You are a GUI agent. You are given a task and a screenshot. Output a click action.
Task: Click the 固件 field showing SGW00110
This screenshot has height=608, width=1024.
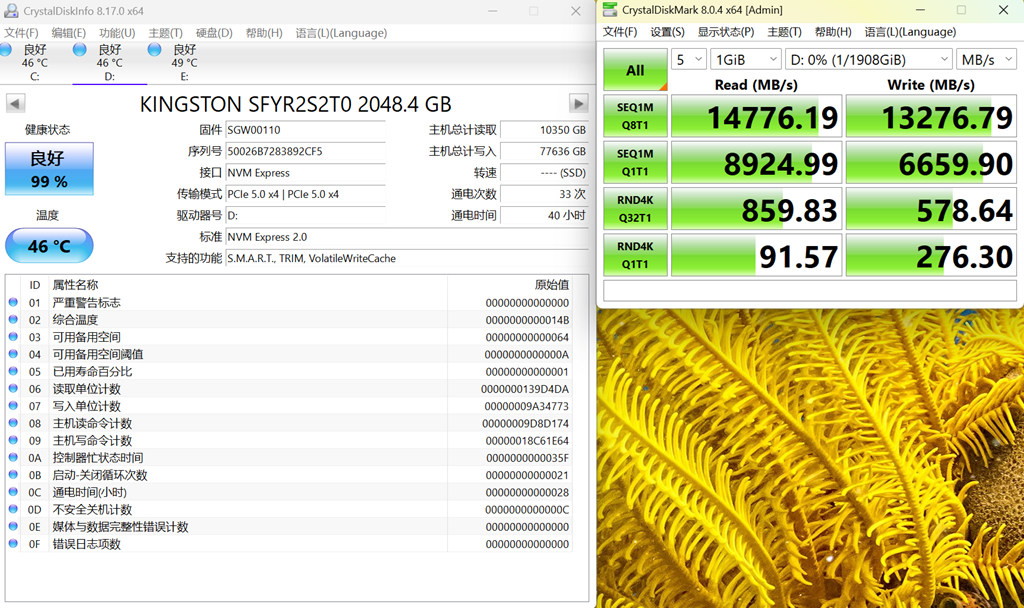click(x=305, y=130)
